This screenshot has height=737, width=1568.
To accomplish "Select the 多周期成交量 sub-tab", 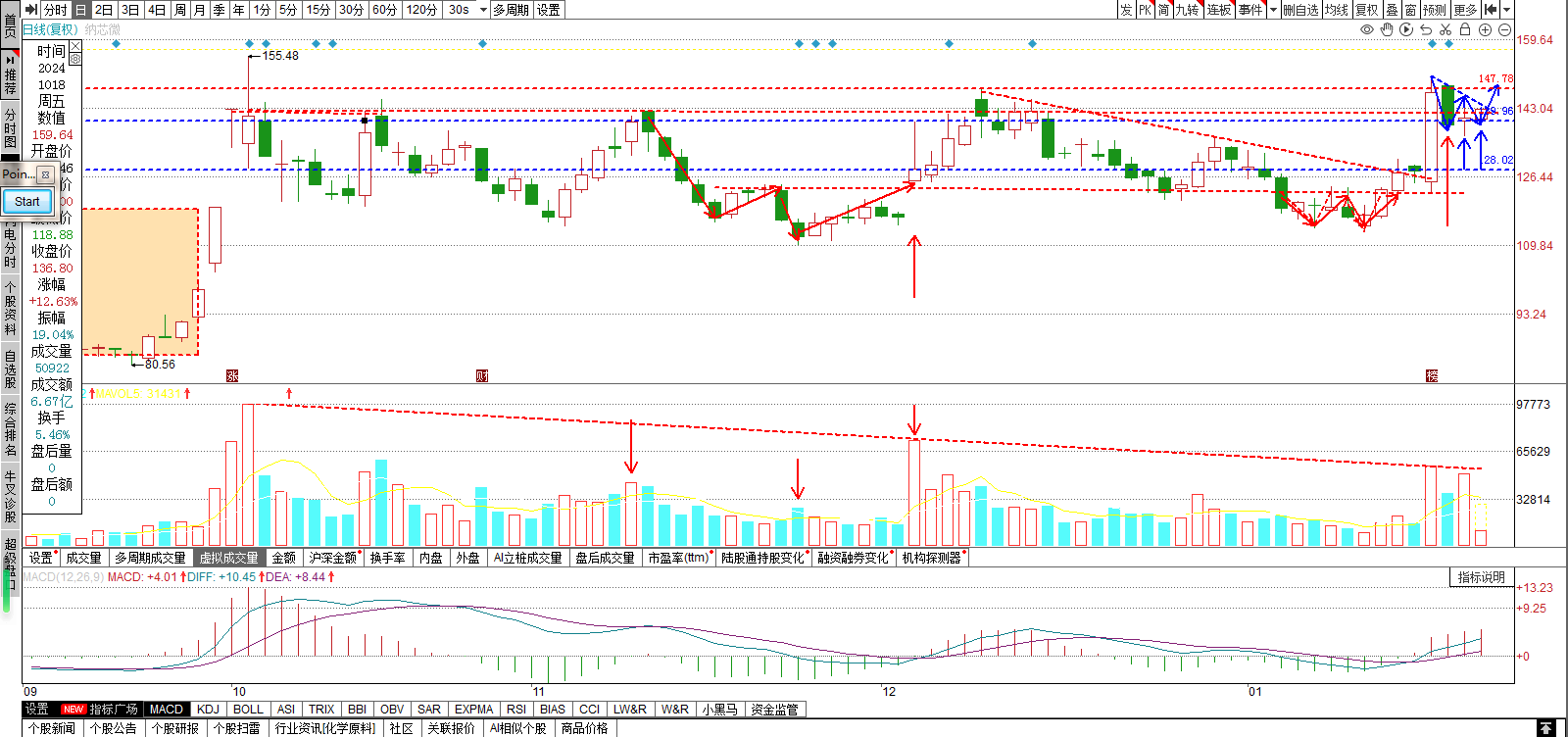I will 150,558.
